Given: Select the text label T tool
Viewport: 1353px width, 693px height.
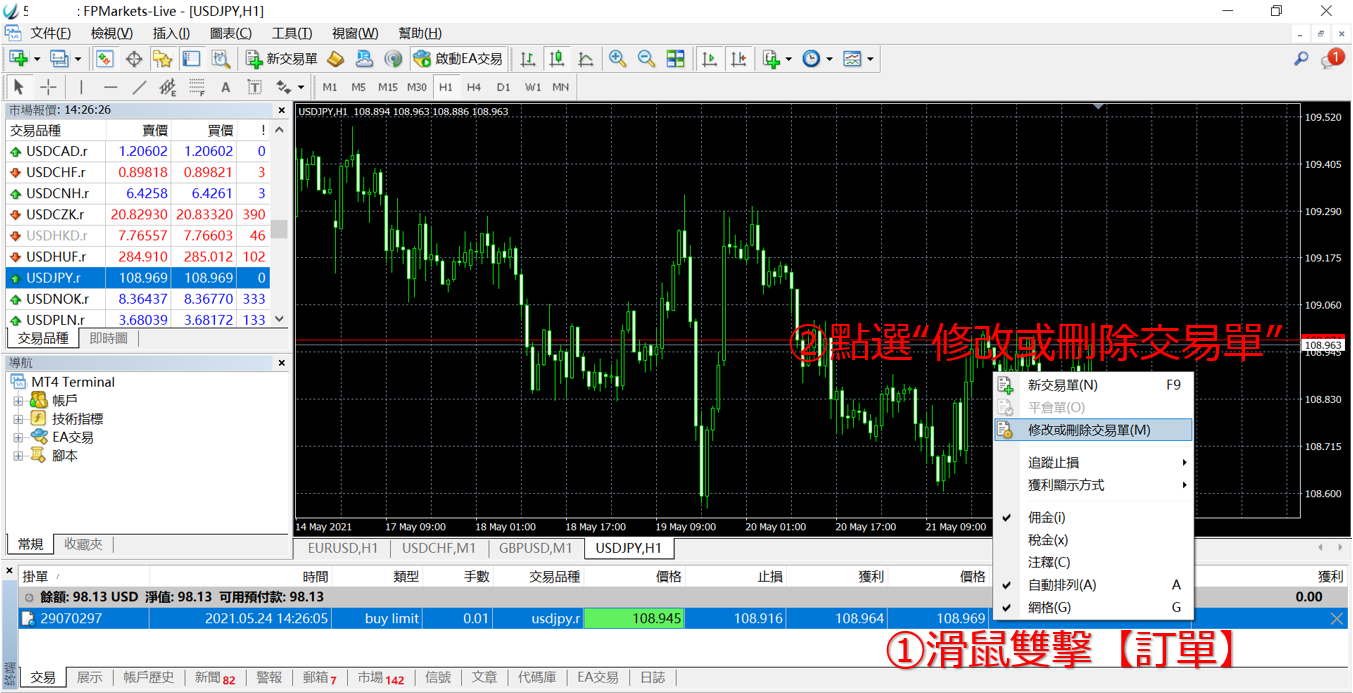Looking at the screenshot, I should click(254, 87).
